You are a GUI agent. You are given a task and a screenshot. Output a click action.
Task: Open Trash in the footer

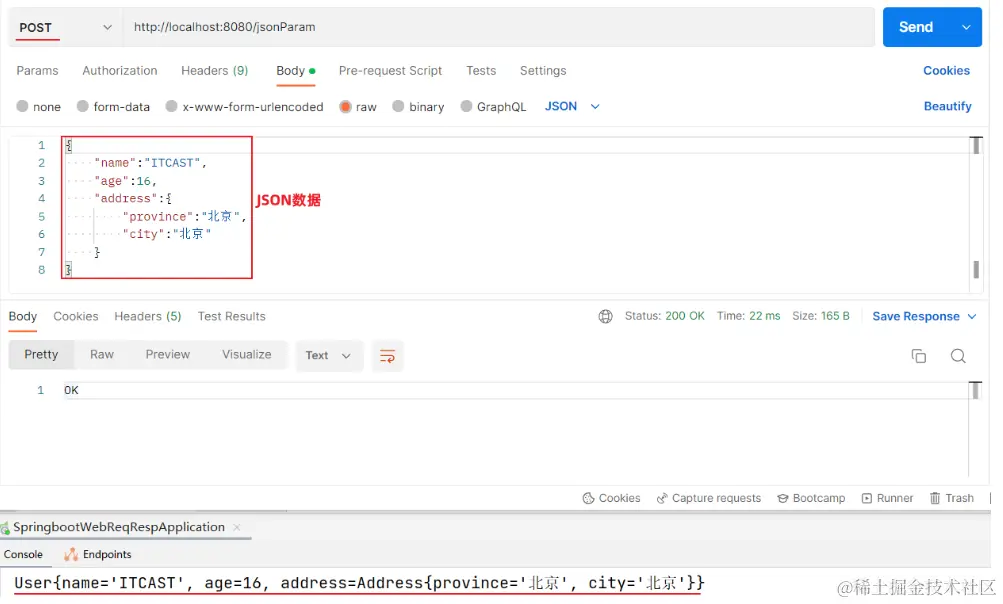coord(952,498)
